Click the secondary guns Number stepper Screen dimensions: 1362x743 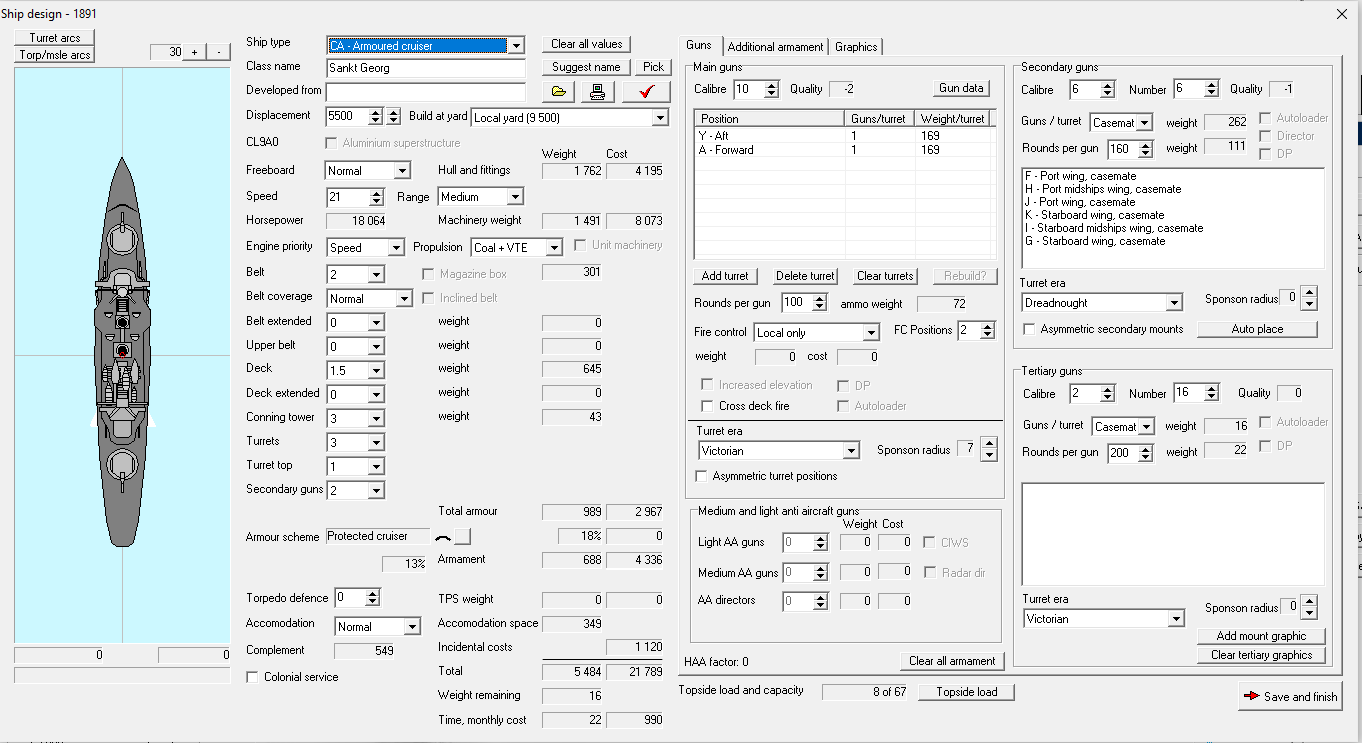pyautogui.click(x=1212, y=89)
